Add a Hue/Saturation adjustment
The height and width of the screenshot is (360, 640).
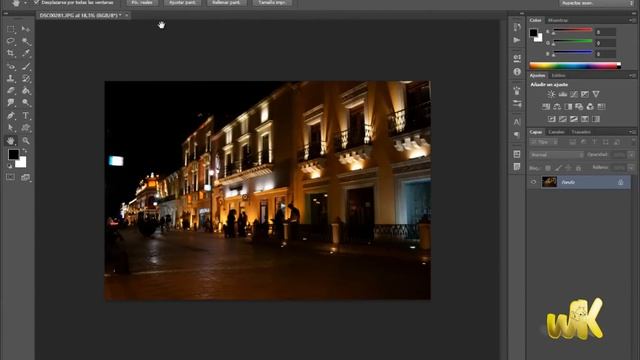(546, 107)
